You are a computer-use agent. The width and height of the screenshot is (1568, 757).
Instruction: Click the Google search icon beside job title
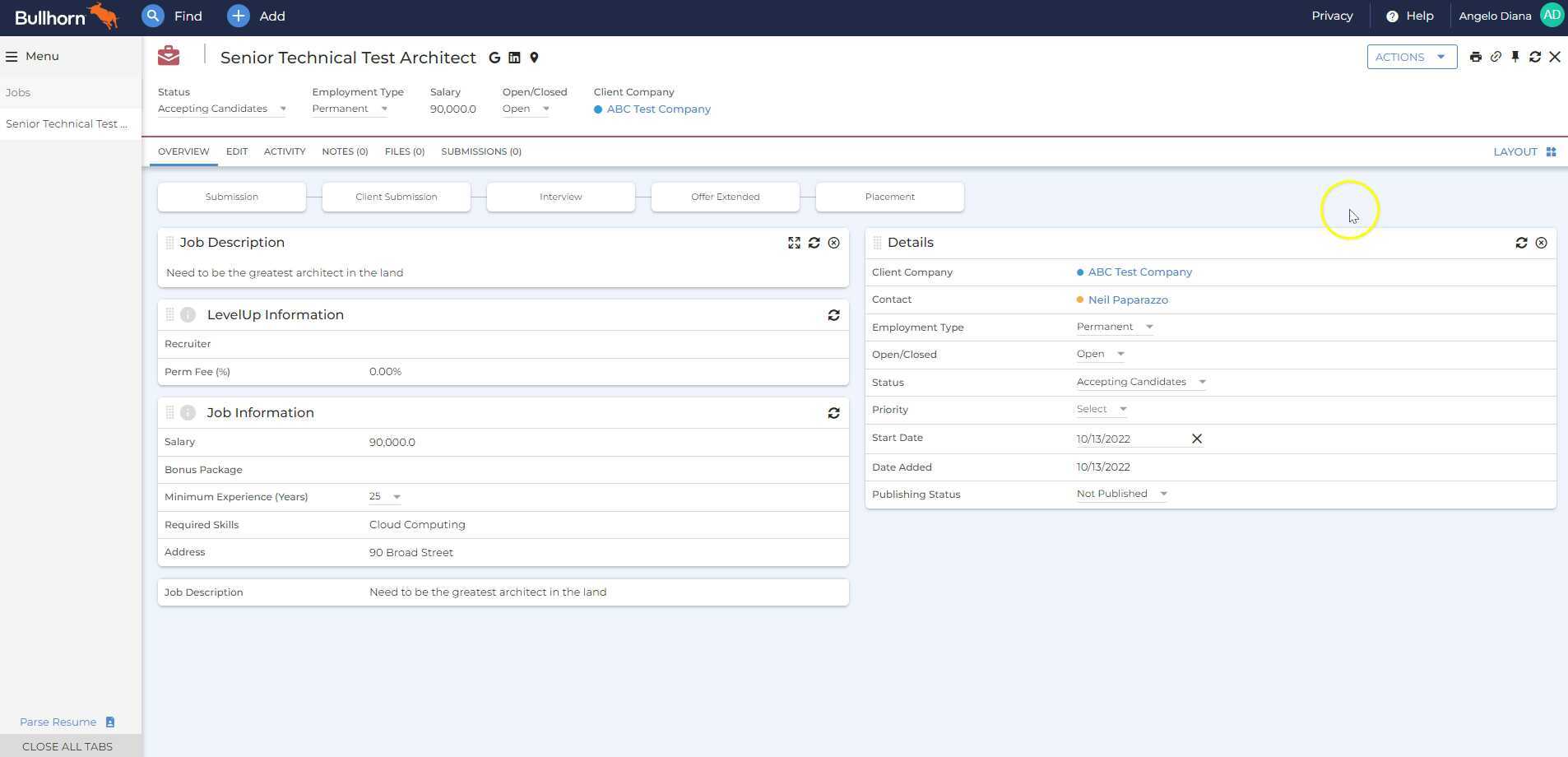pyautogui.click(x=494, y=58)
